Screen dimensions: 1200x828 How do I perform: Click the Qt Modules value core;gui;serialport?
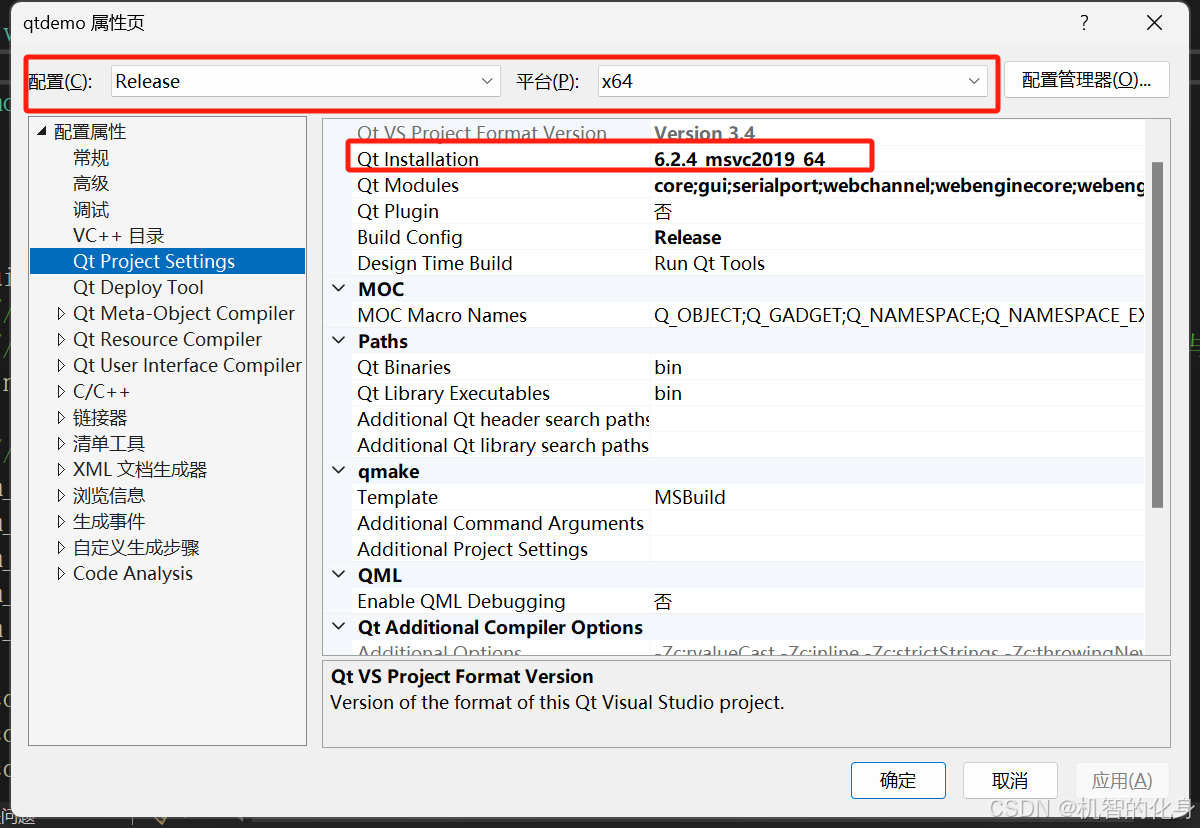click(899, 185)
